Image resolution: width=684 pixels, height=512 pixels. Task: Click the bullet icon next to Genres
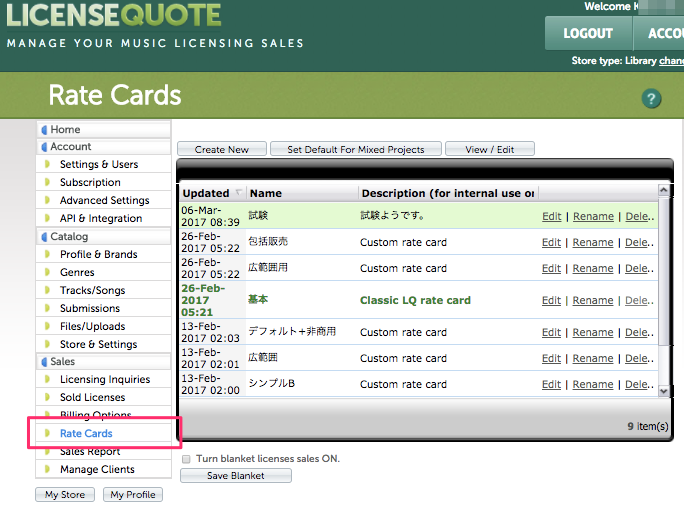coord(46,273)
